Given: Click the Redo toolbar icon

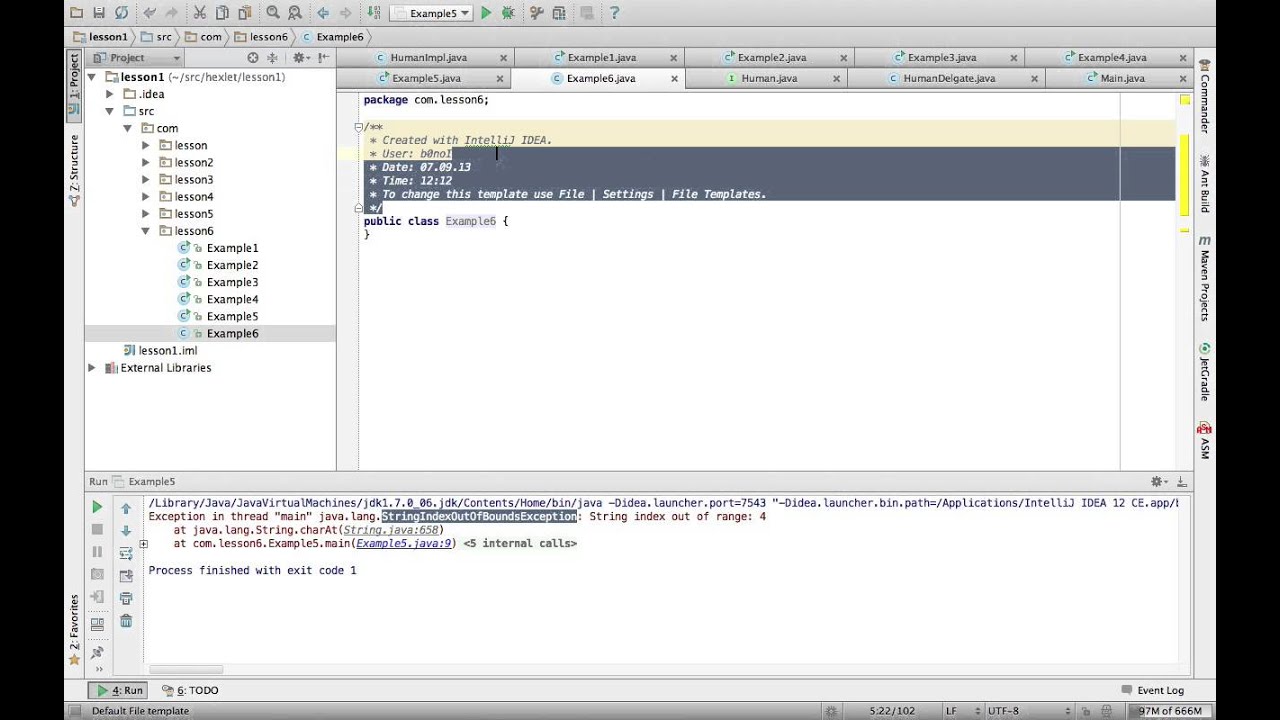Looking at the screenshot, I should 171,13.
